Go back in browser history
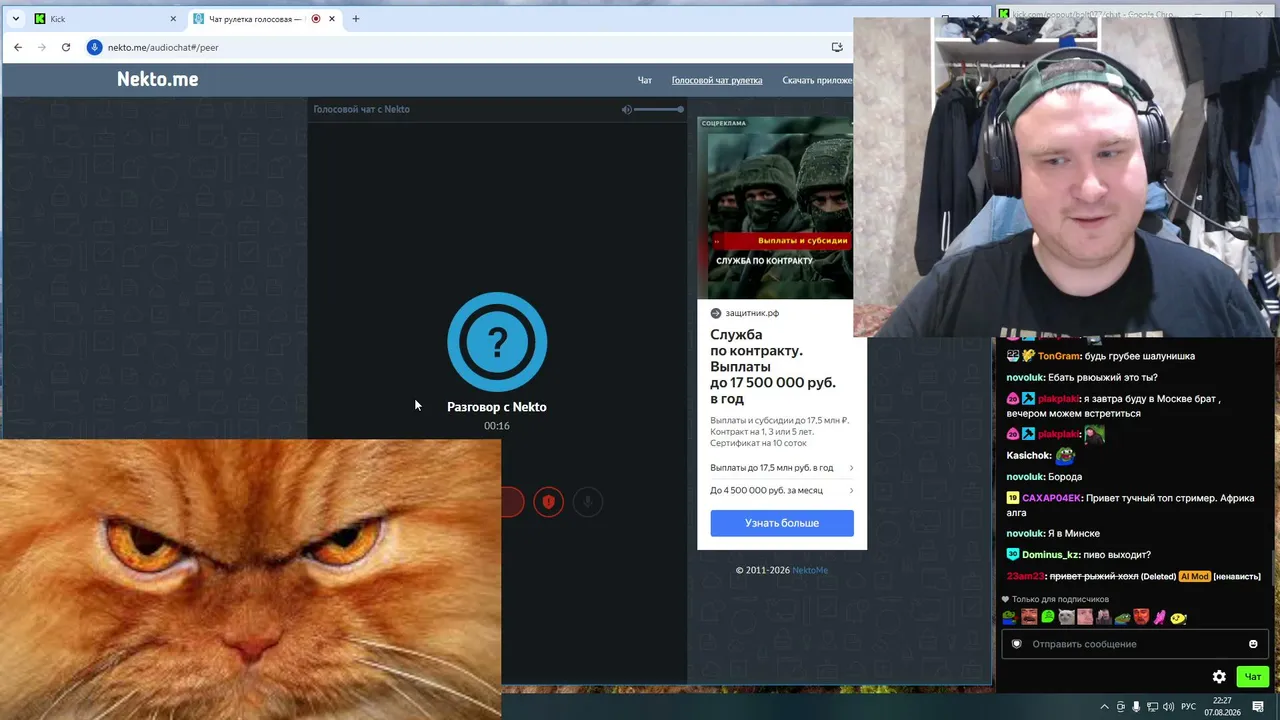The height and width of the screenshot is (720, 1280). pos(18,47)
